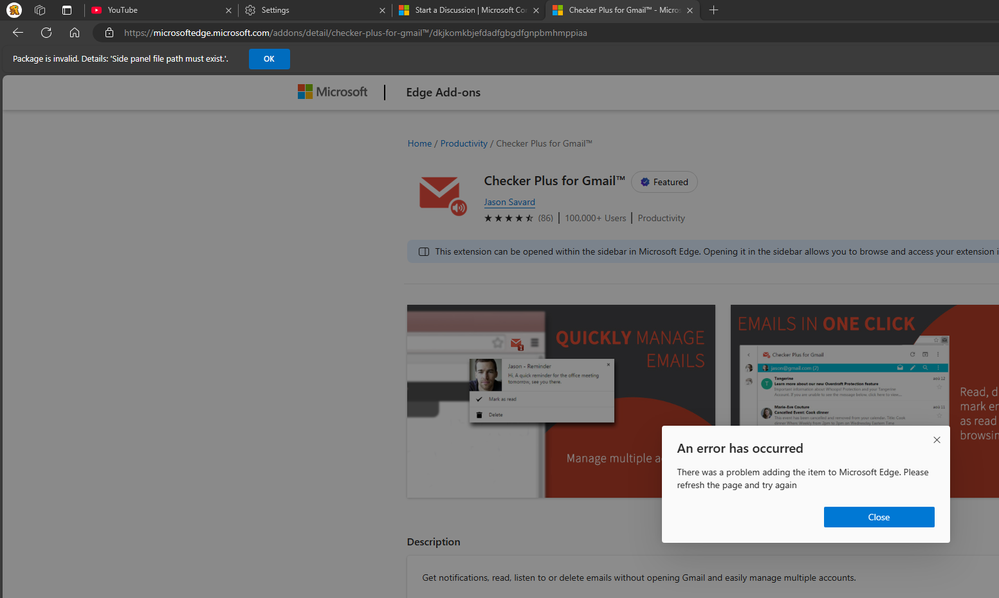This screenshot has height=598, width=999.
Task: Close the Start a Discussion tab
Action: click(x=536, y=10)
